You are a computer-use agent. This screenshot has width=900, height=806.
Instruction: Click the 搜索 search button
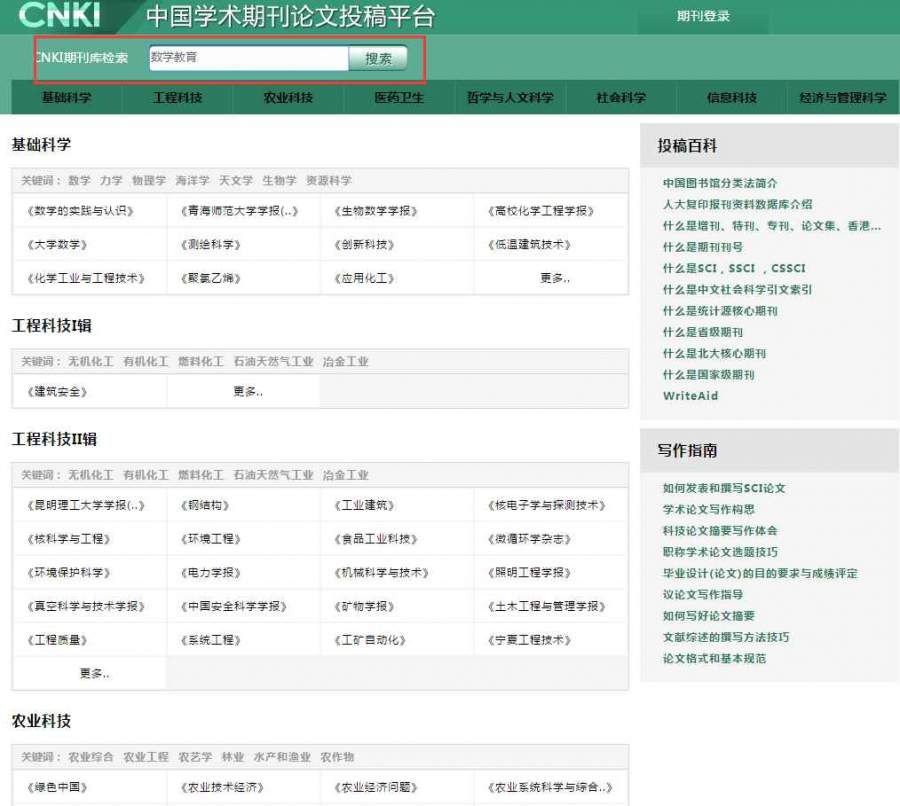pyautogui.click(x=378, y=58)
